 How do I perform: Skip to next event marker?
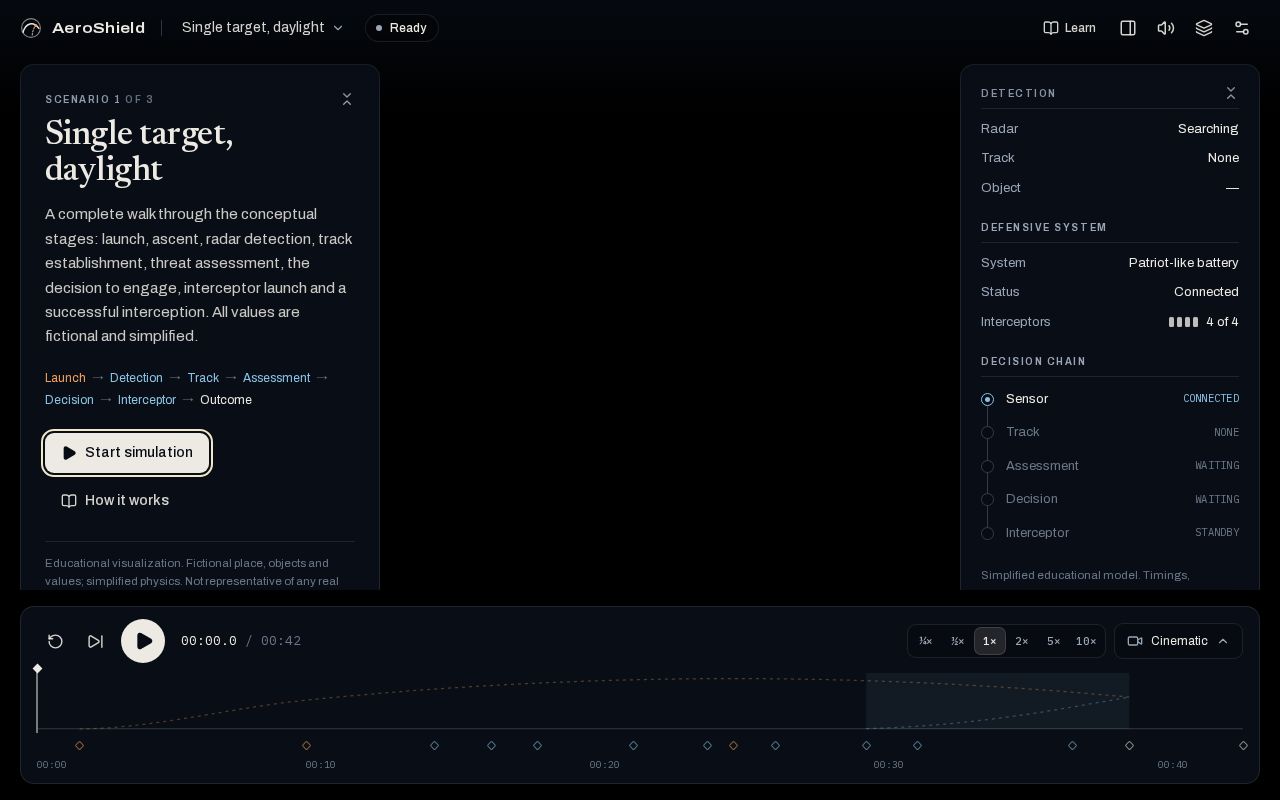tap(96, 641)
